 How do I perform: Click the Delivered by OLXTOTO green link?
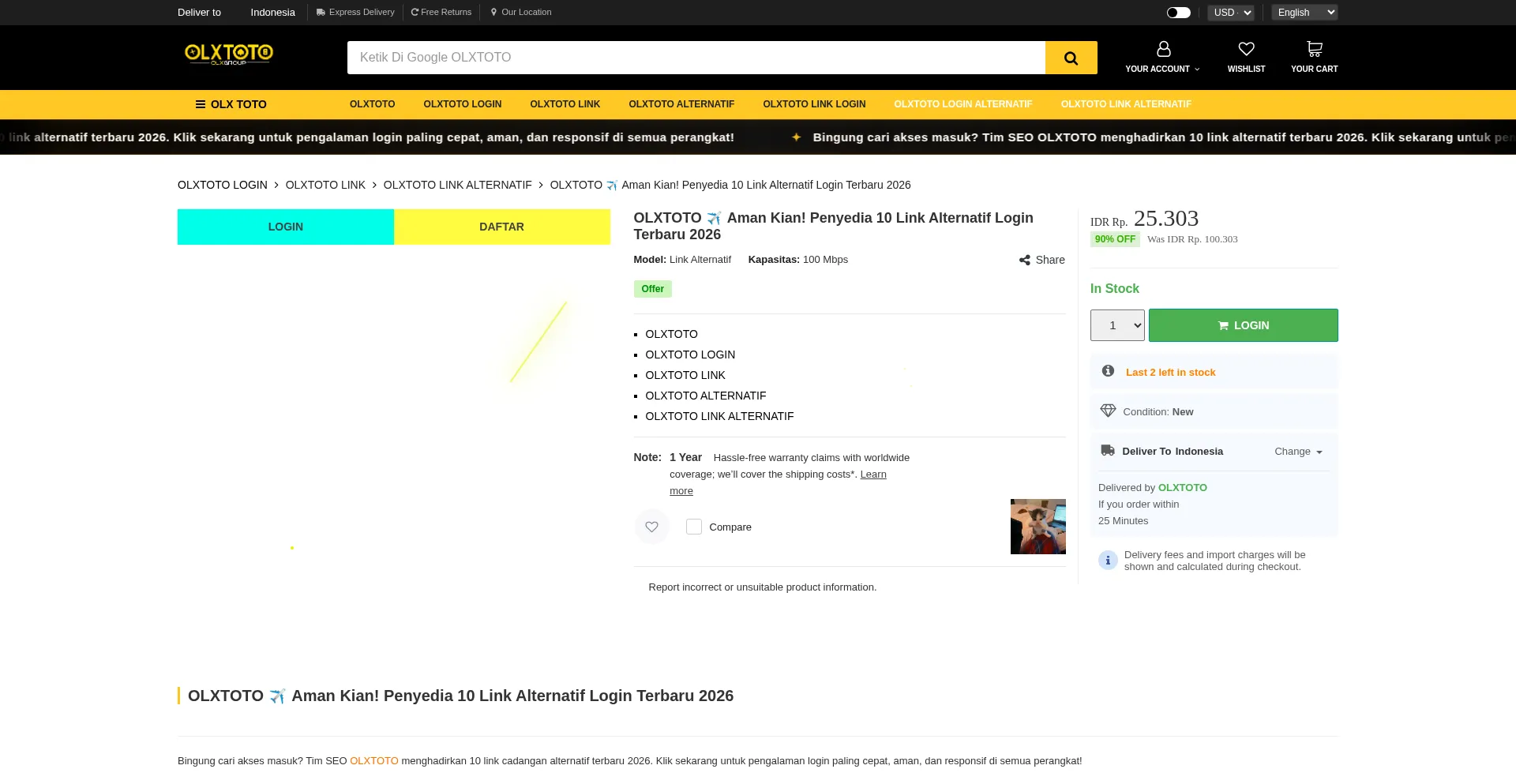(x=1183, y=488)
